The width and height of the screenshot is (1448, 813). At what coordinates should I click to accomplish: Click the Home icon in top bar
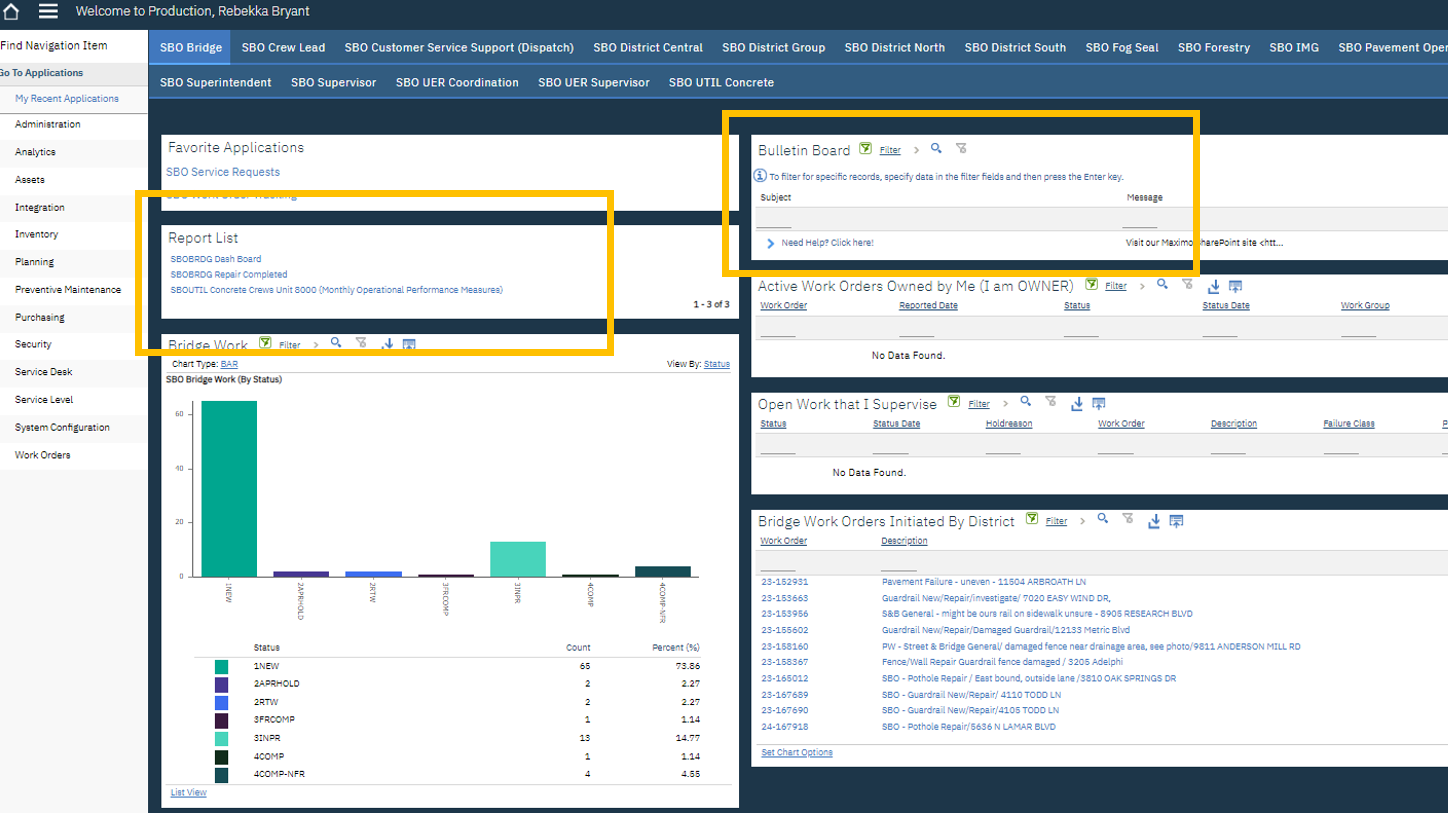12,12
